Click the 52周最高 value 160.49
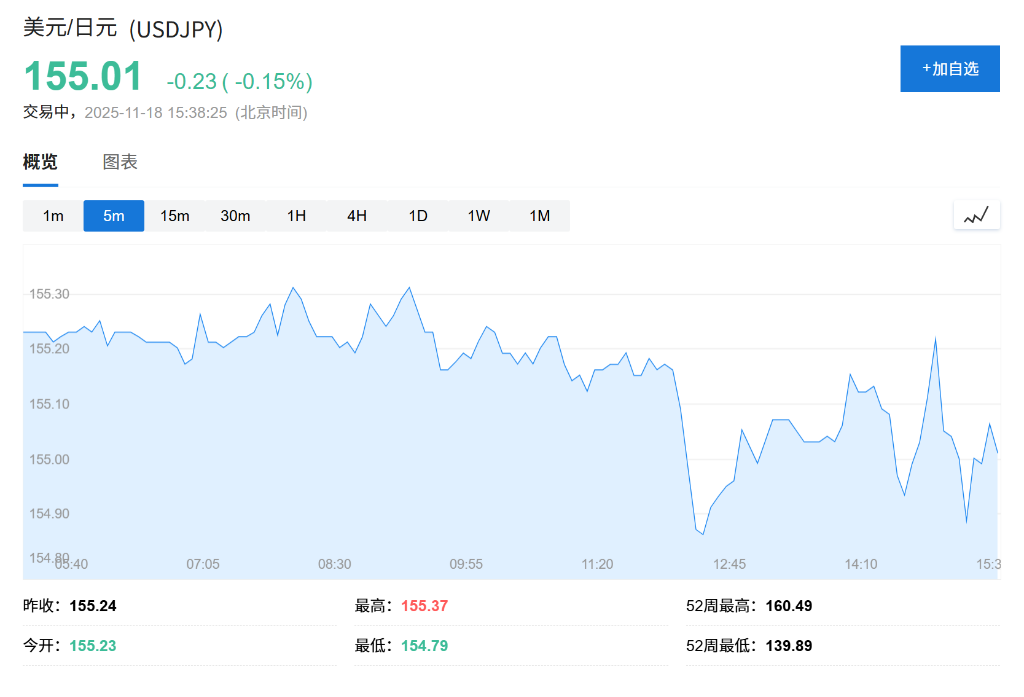The image size is (1024, 697). [786, 605]
